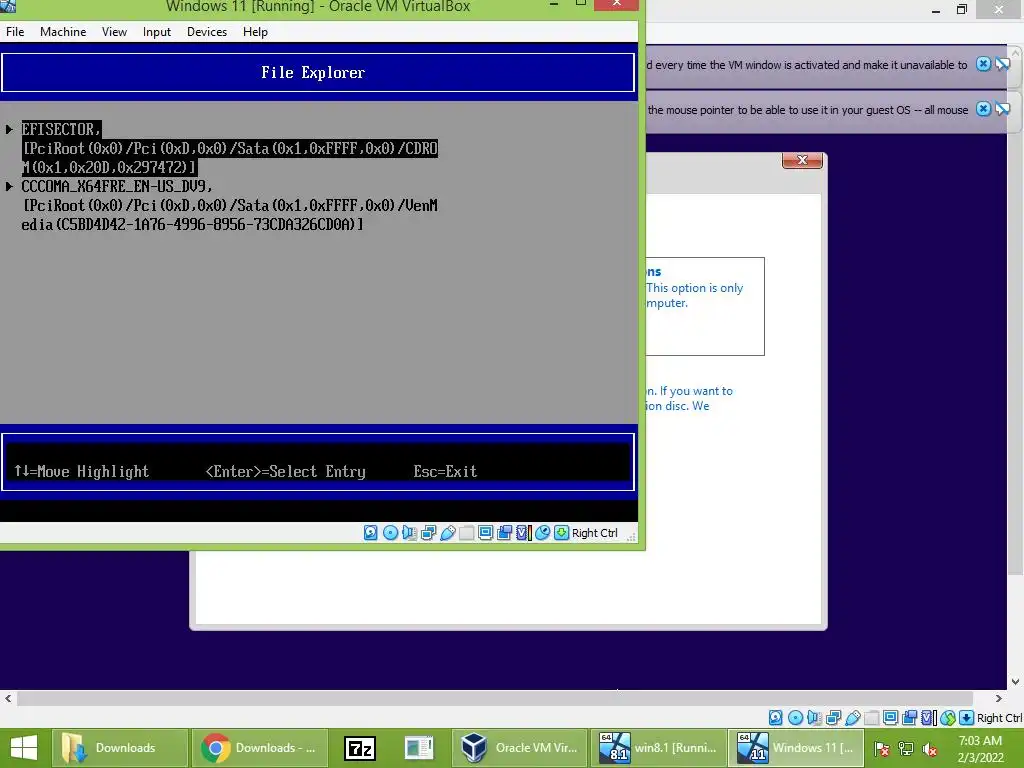Click CPU virtualization icon in Windows 11 VM status bar
The image size is (1024, 768).
pyautogui.click(x=523, y=533)
